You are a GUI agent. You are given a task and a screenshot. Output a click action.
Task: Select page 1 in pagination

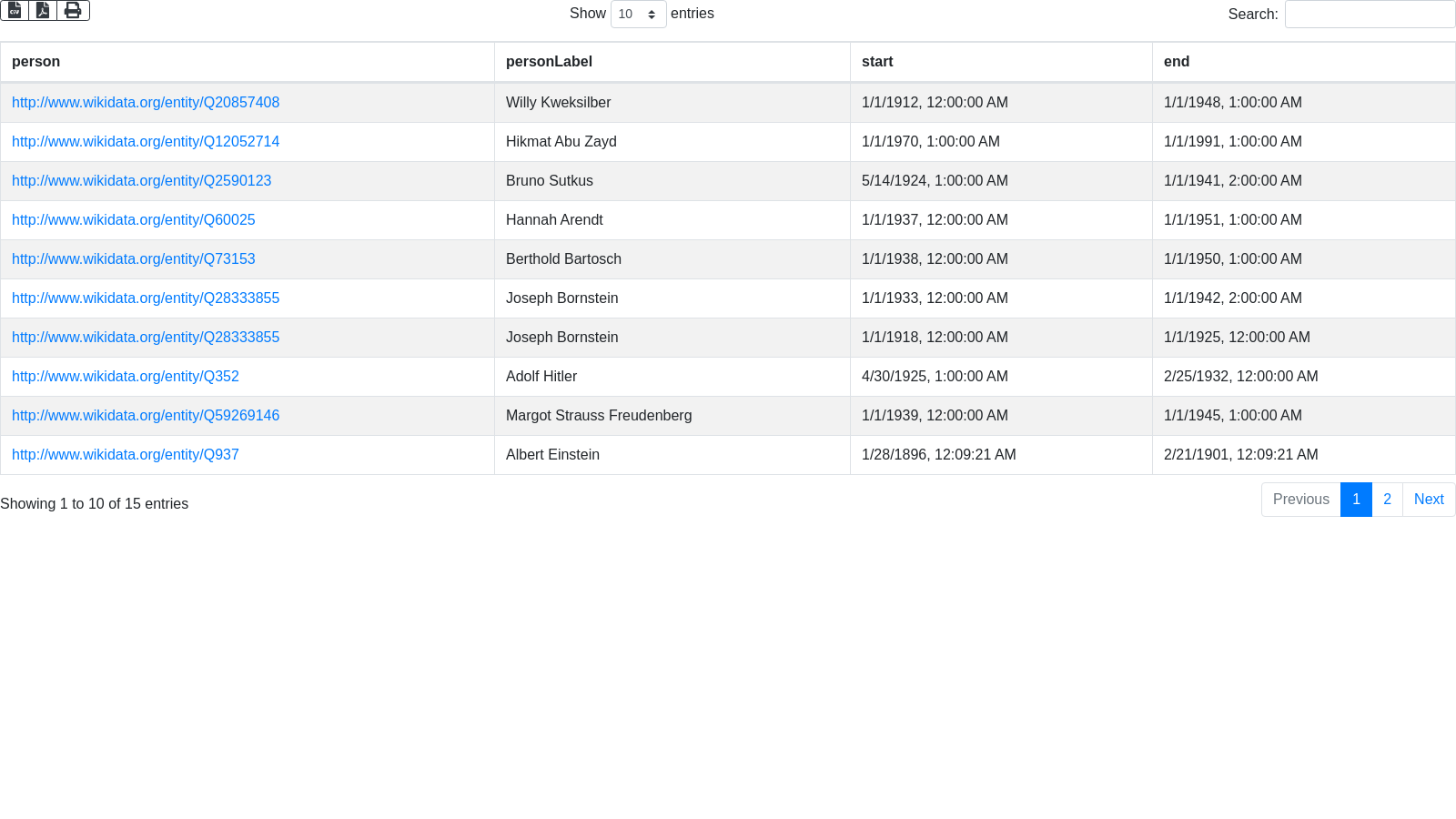tap(1356, 500)
